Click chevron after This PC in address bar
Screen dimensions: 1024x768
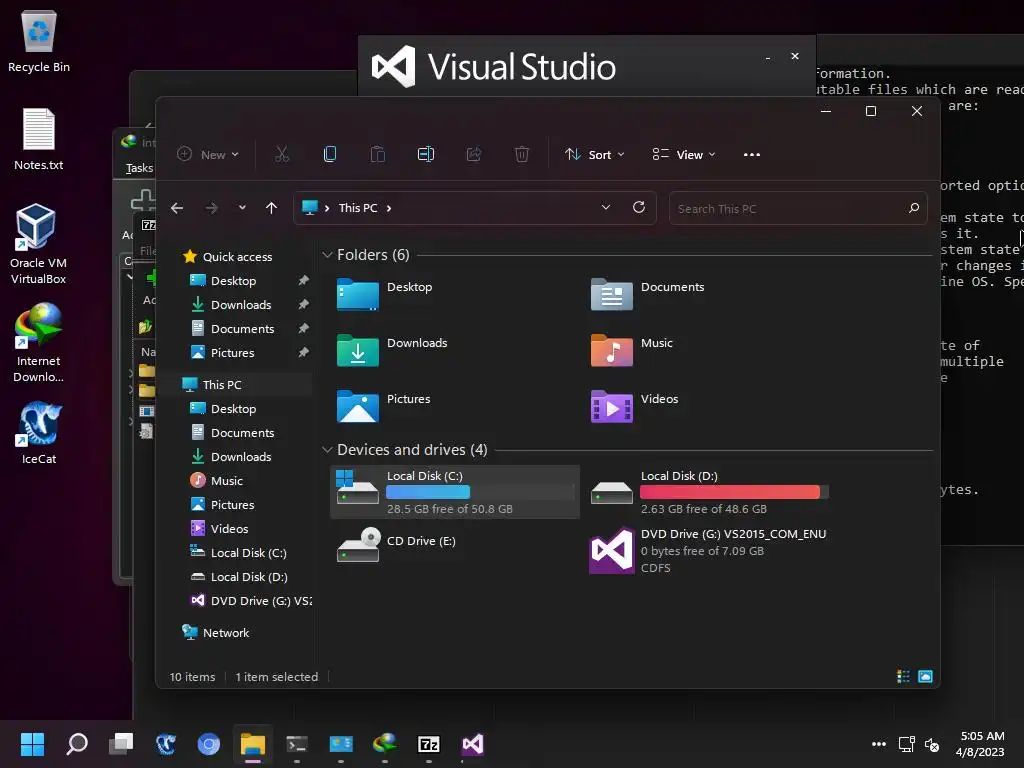389,208
